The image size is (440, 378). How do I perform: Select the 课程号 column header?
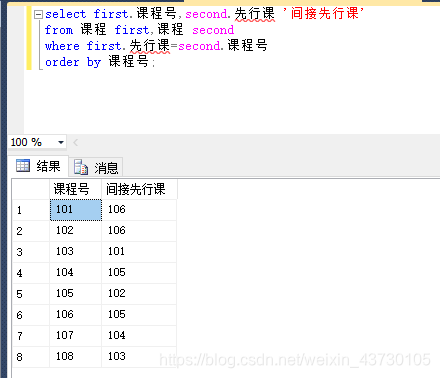[76, 189]
